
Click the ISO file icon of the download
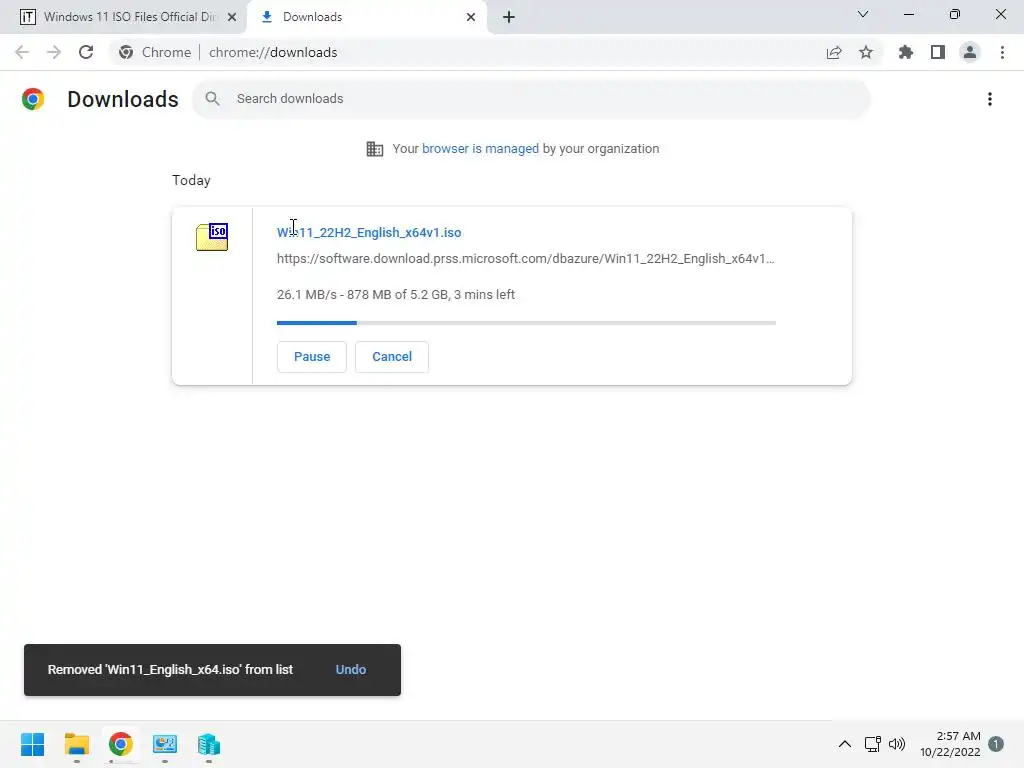click(212, 236)
